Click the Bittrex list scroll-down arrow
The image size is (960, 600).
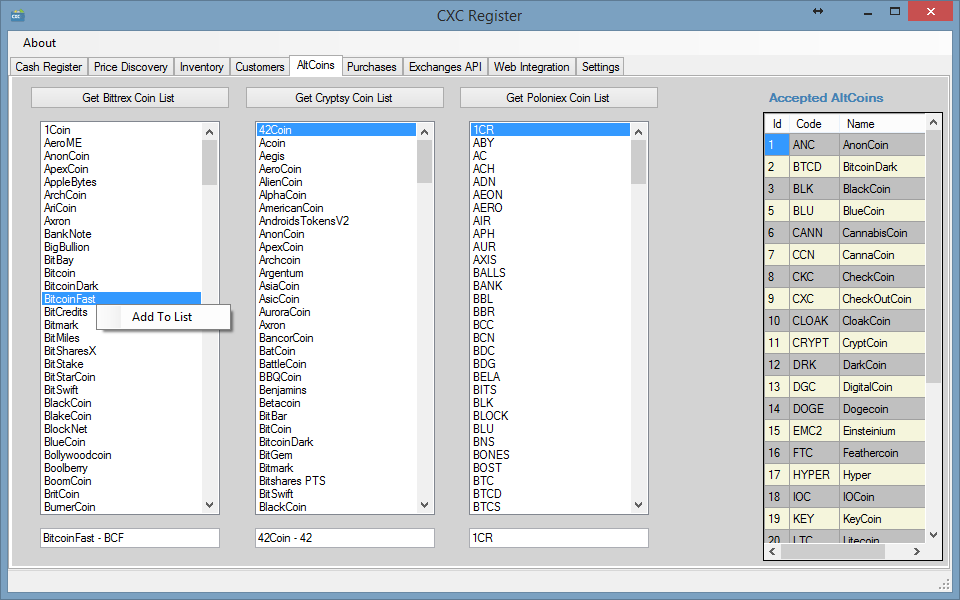[209, 505]
